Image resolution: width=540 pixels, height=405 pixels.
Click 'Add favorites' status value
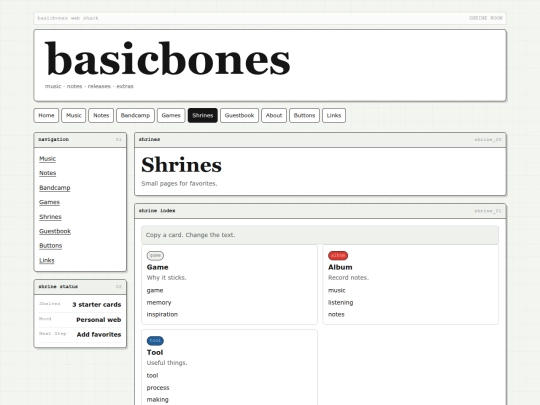coord(99,334)
